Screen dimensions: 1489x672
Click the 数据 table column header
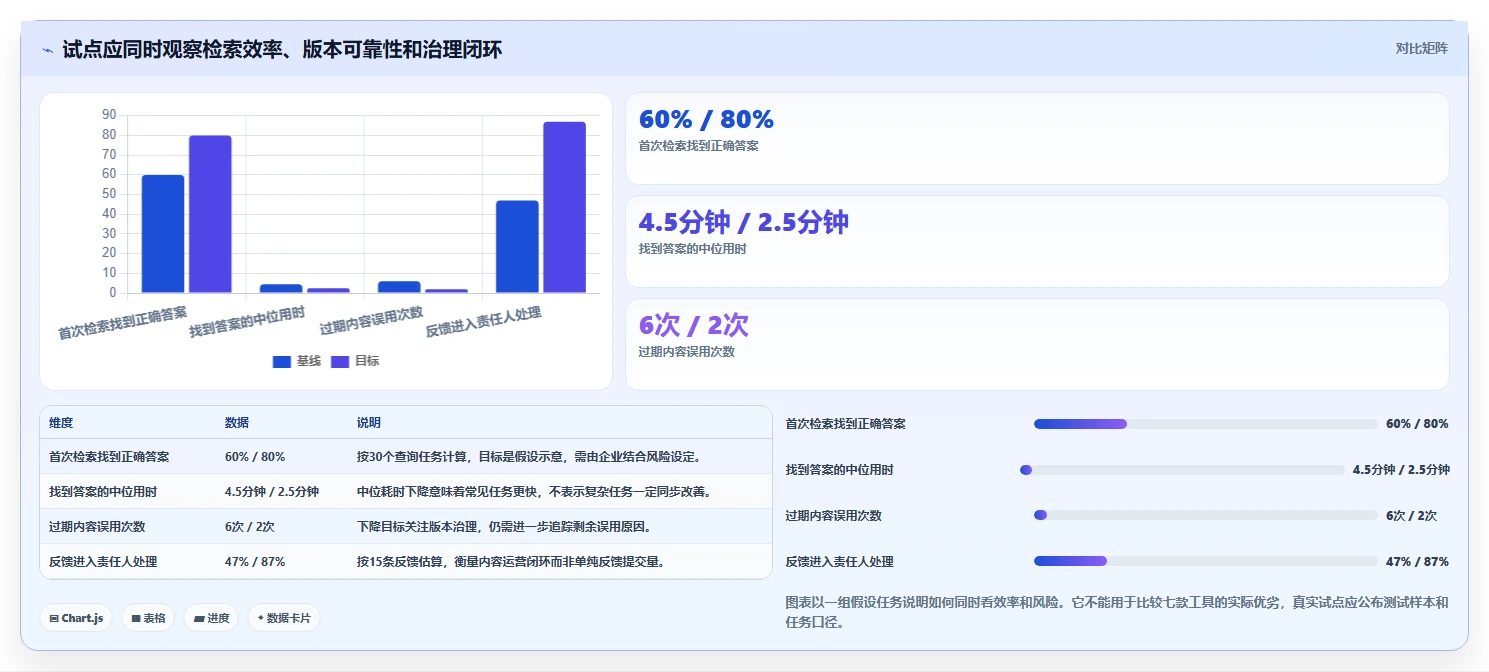[x=237, y=423]
